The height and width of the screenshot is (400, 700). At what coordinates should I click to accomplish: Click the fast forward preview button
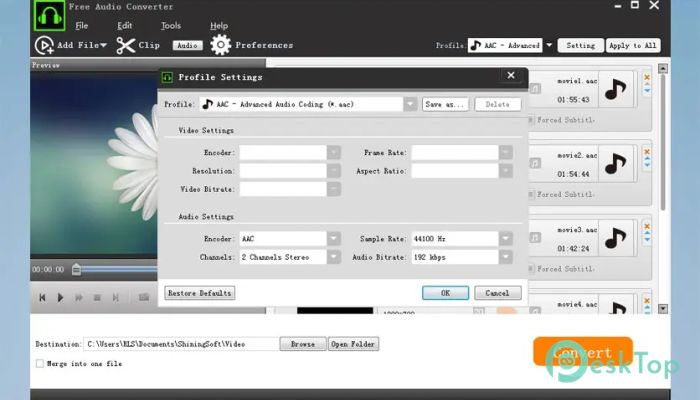click(x=79, y=297)
